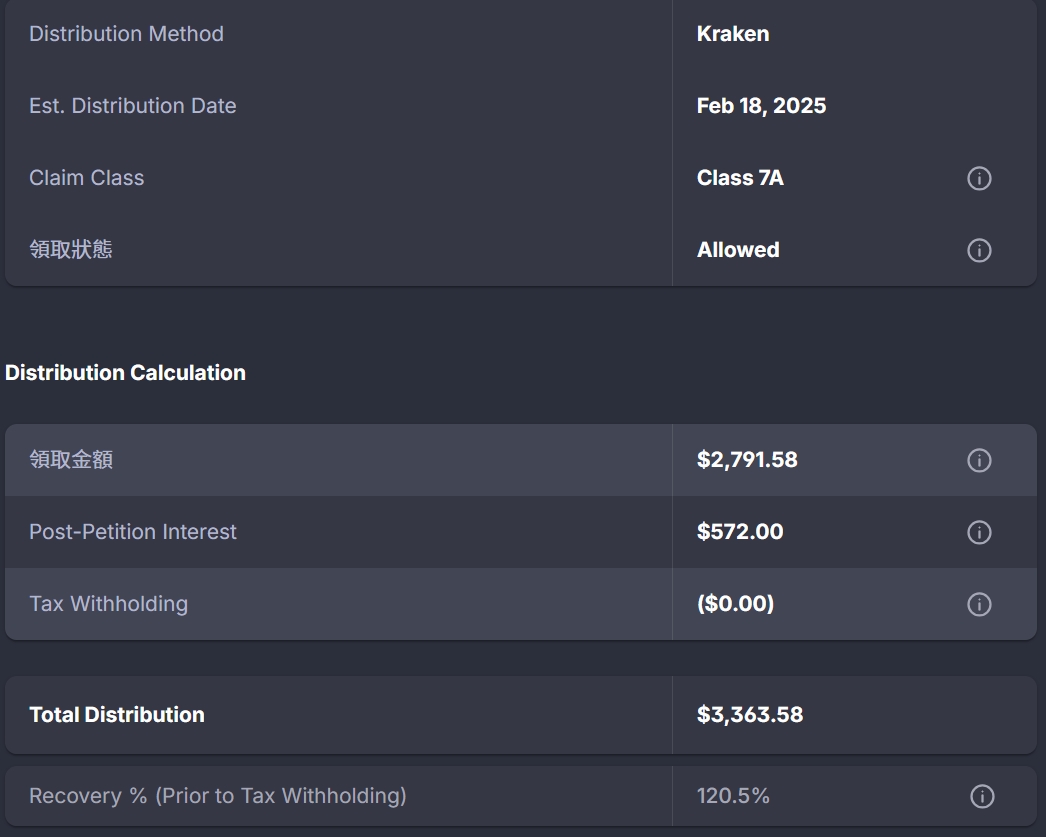The image size is (1046, 837).
Task: Open the Recovery % info icon
Action: [981, 796]
